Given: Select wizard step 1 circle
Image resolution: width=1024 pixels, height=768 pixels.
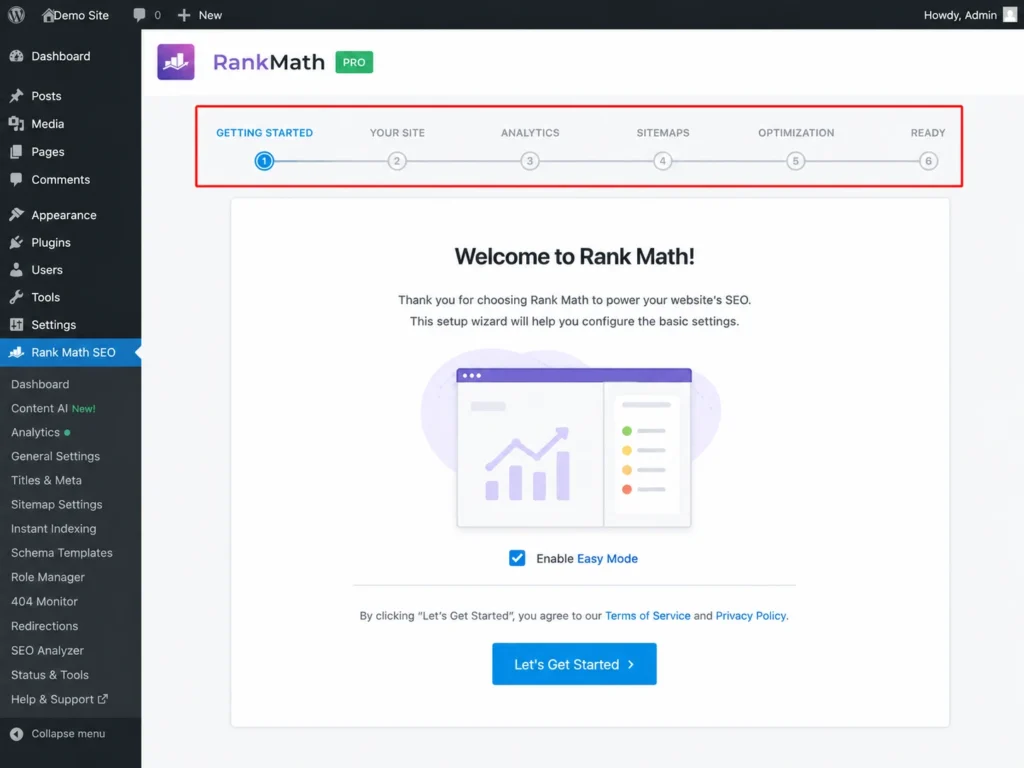Looking at the screenshot, I should pos(264,161).
